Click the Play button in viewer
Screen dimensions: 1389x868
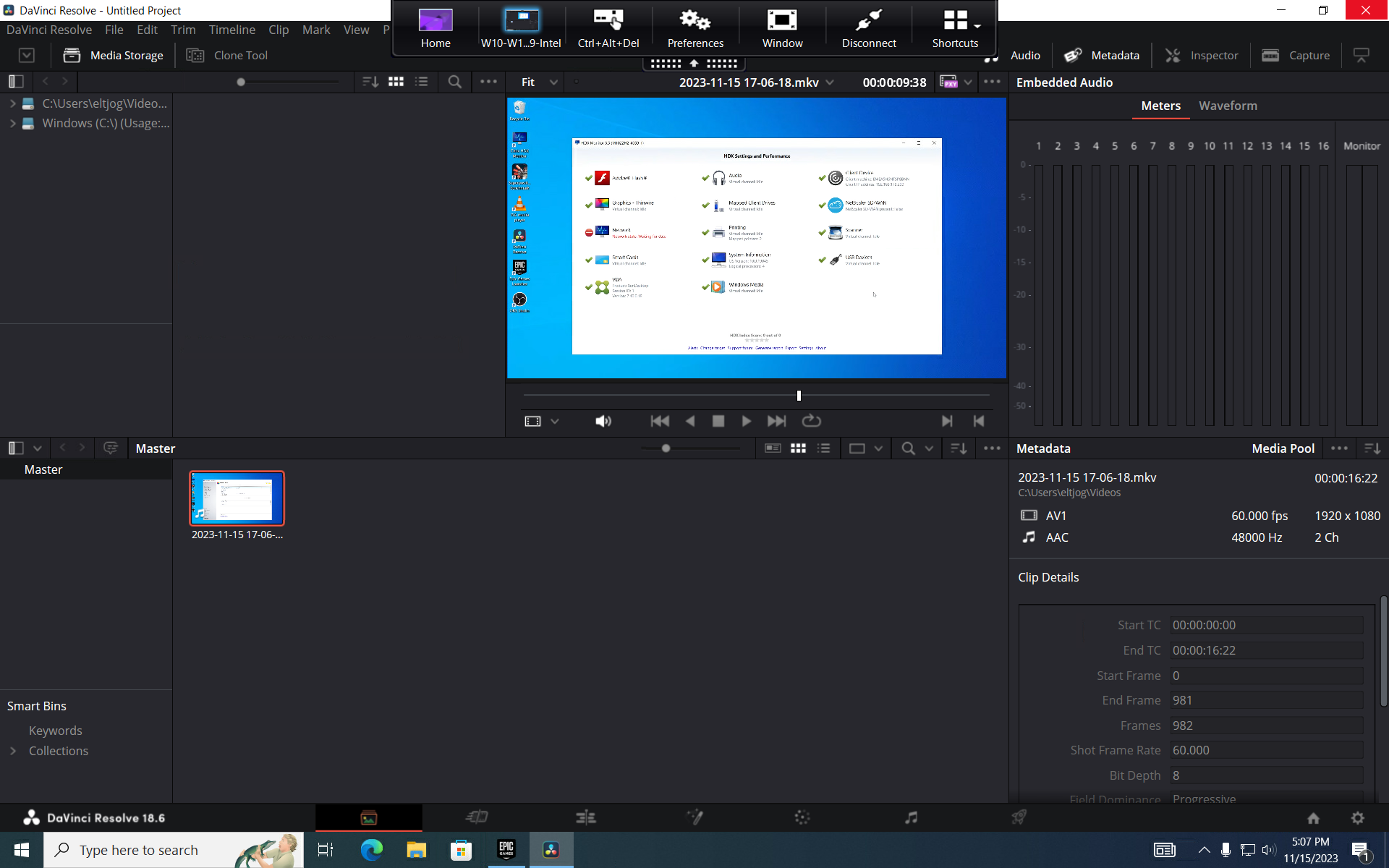pos(746,421)
